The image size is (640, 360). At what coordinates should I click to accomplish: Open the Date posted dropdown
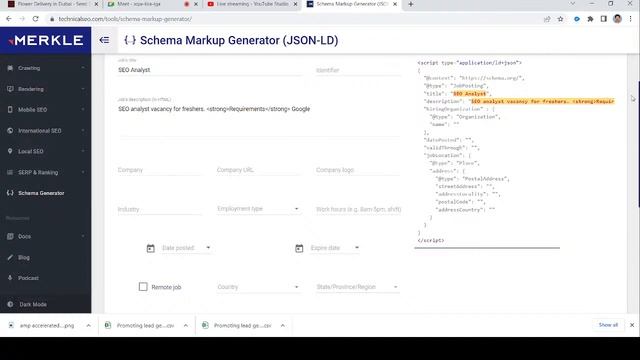[x=186, y=248]
